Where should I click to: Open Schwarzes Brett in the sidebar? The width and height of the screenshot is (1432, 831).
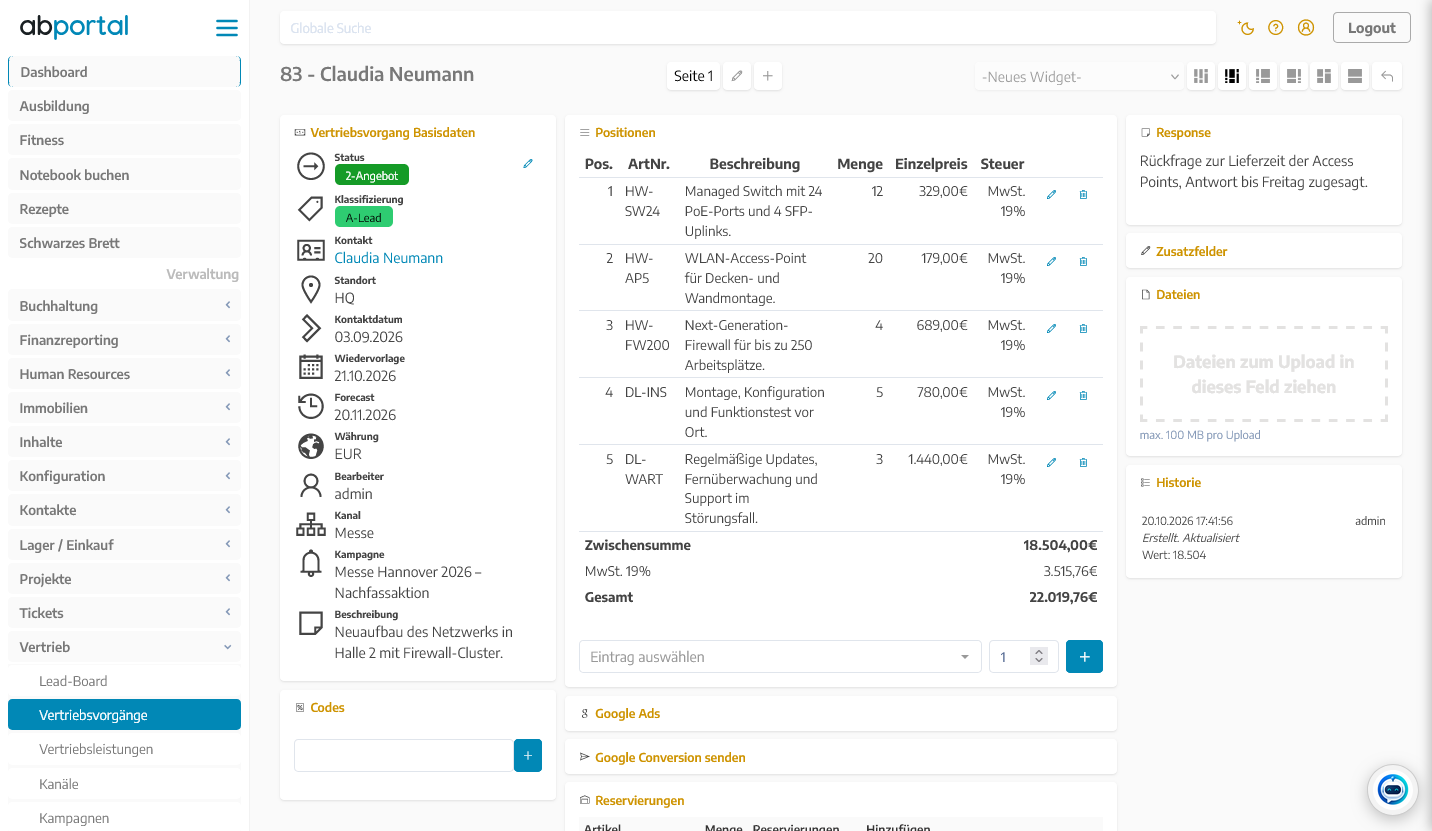click(125, 243)
